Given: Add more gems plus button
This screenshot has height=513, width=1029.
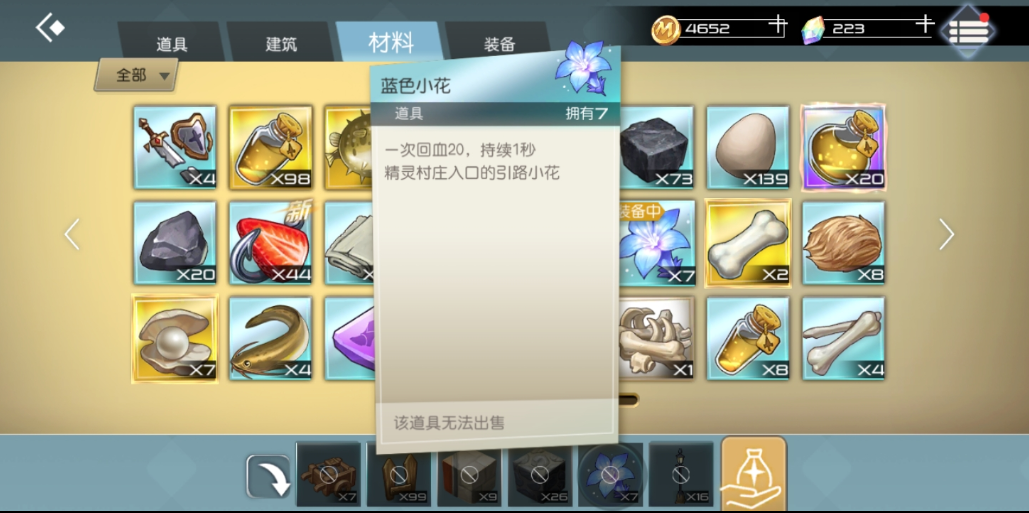Looking at the screenshot, I should pyautogui.click(x=924, y=24).
